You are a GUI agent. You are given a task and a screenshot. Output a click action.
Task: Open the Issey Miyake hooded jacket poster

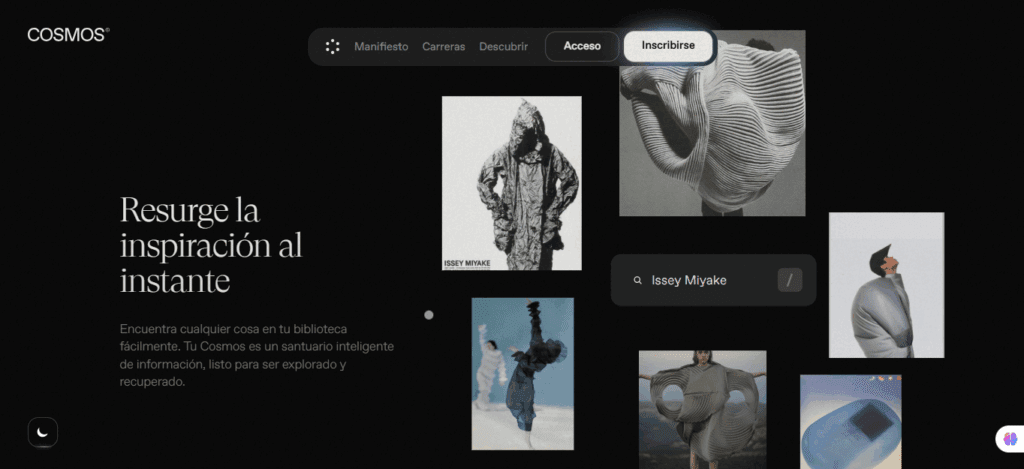511,183
